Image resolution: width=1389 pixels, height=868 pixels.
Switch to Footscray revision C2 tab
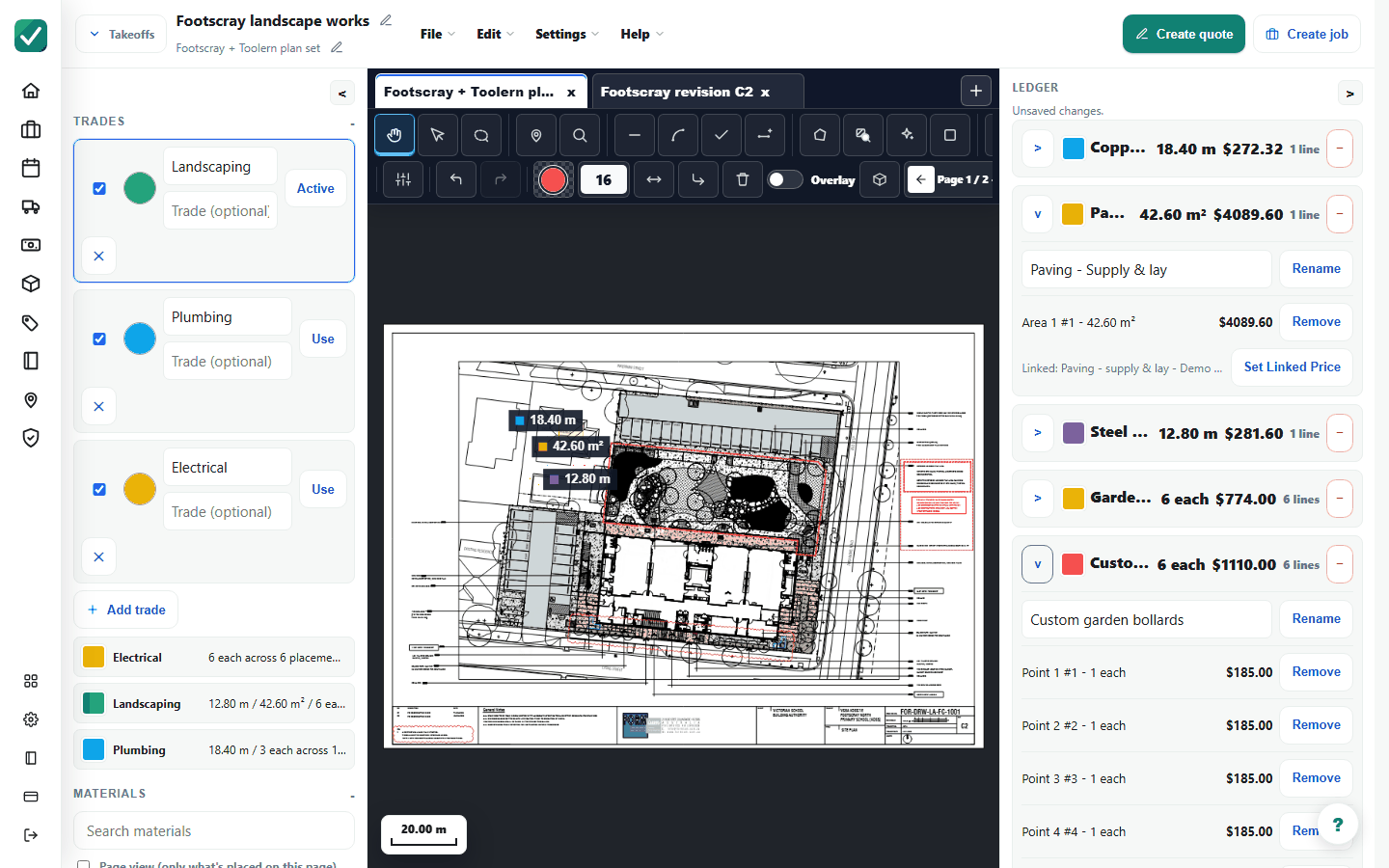click(677, 92)
